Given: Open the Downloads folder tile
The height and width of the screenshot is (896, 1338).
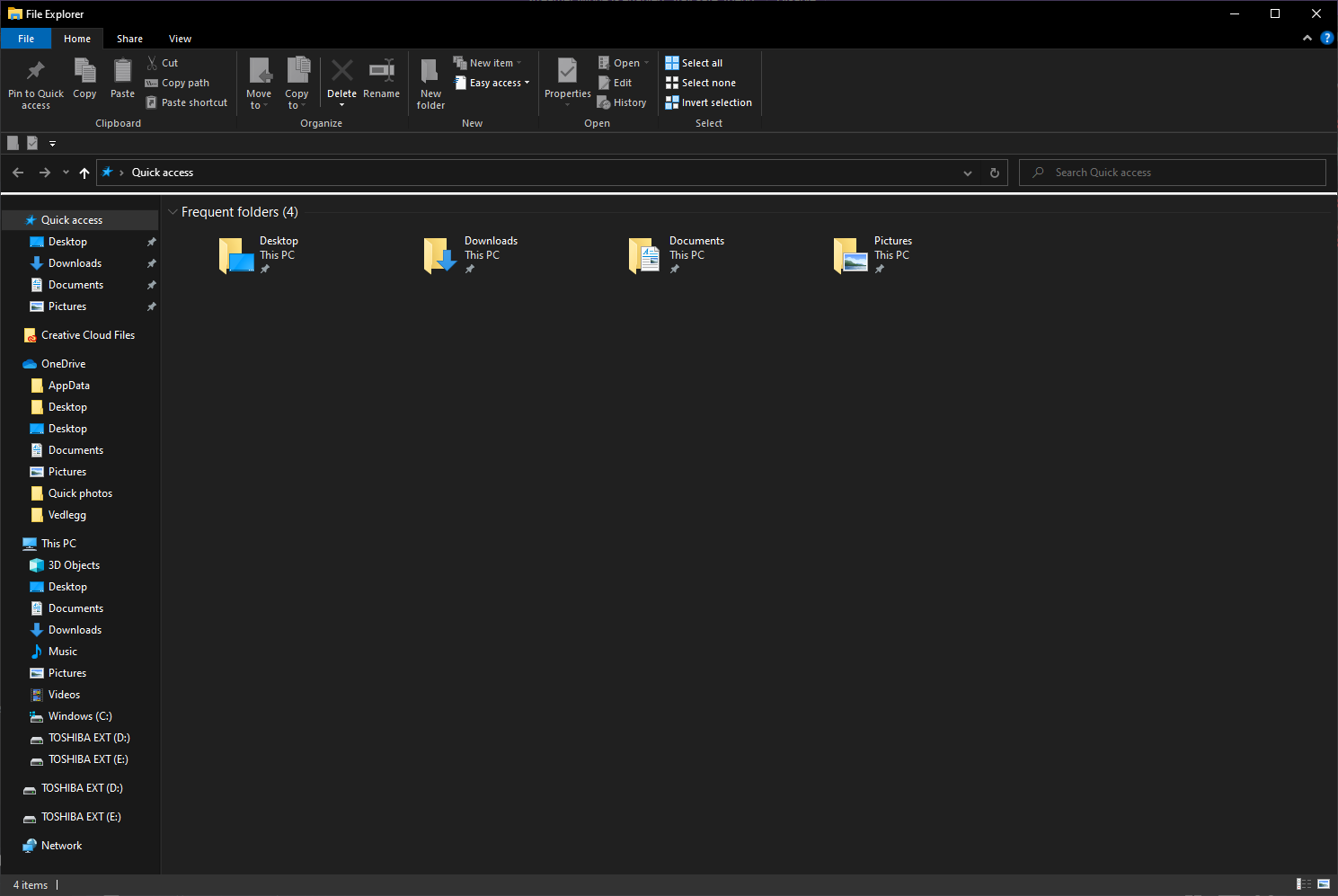Looking at the screenshot, I should click(472, 254).
